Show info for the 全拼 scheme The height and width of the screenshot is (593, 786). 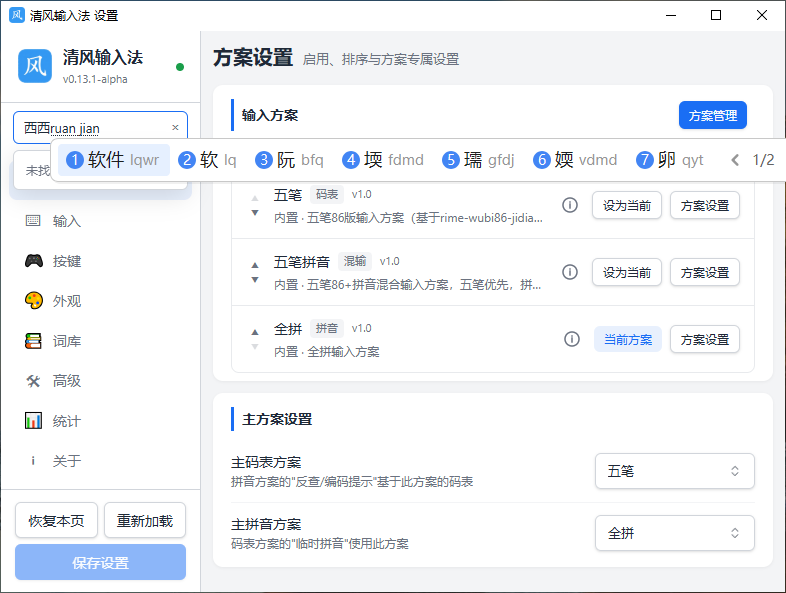(x=571, y=339)
